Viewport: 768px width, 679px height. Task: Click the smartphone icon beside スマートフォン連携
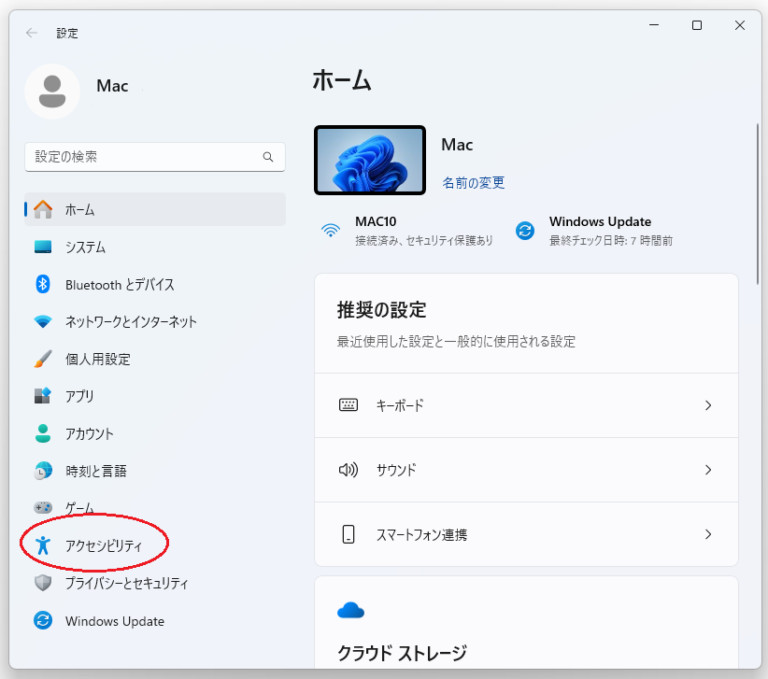[x=348, y=535]
